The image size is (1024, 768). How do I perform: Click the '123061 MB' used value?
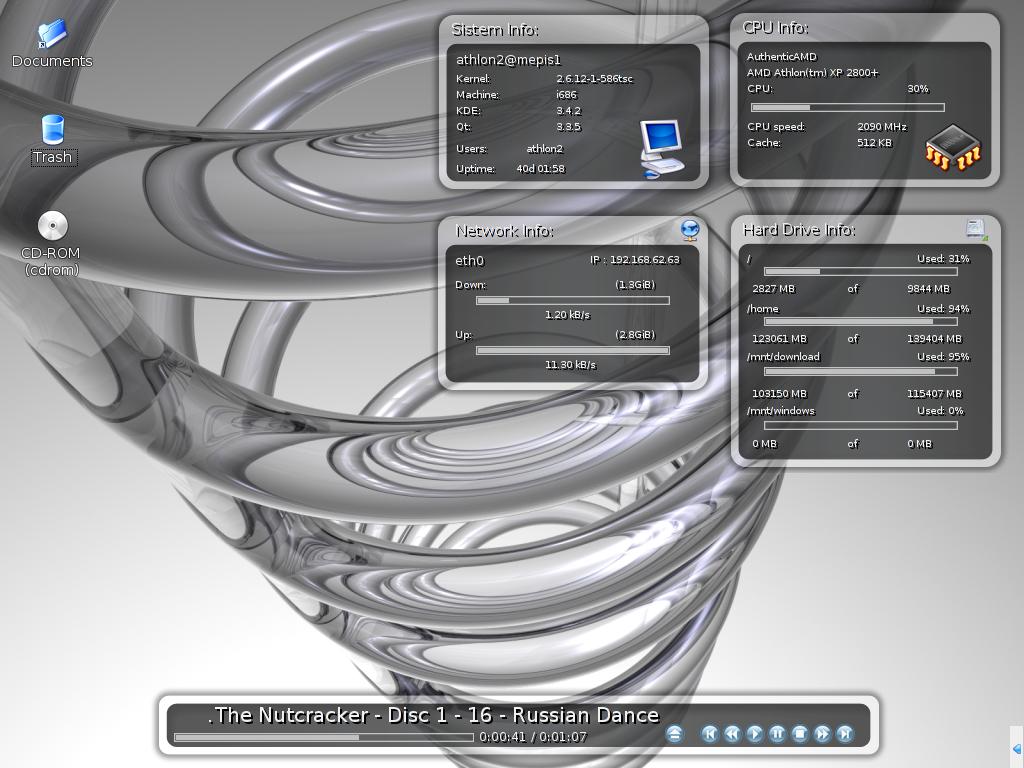(x=780, y=339)
